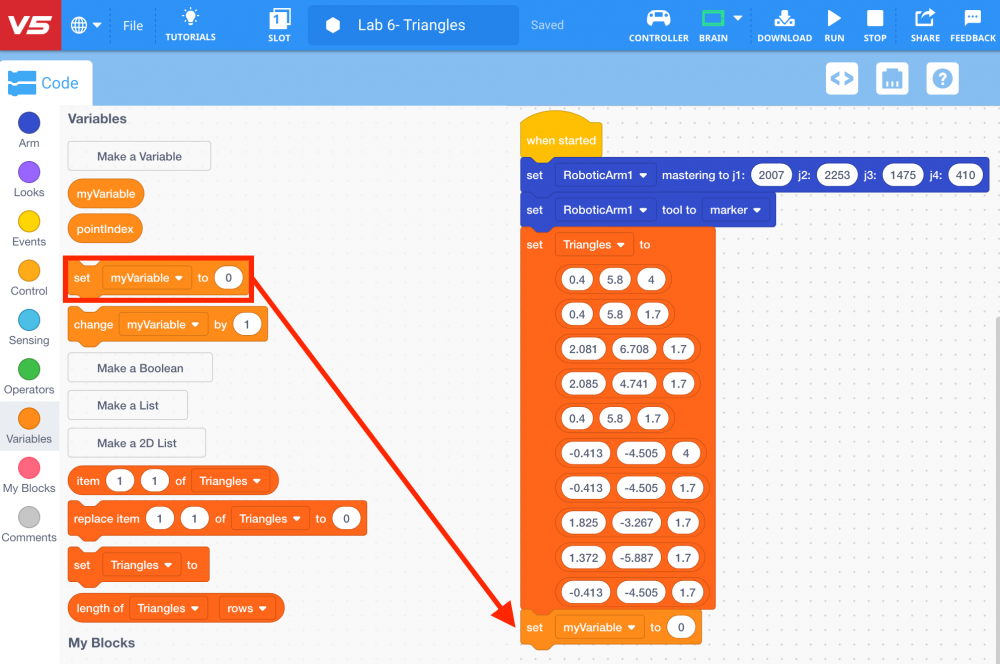Open the Feedback speech bubble icon

click(x=972, y=18)
